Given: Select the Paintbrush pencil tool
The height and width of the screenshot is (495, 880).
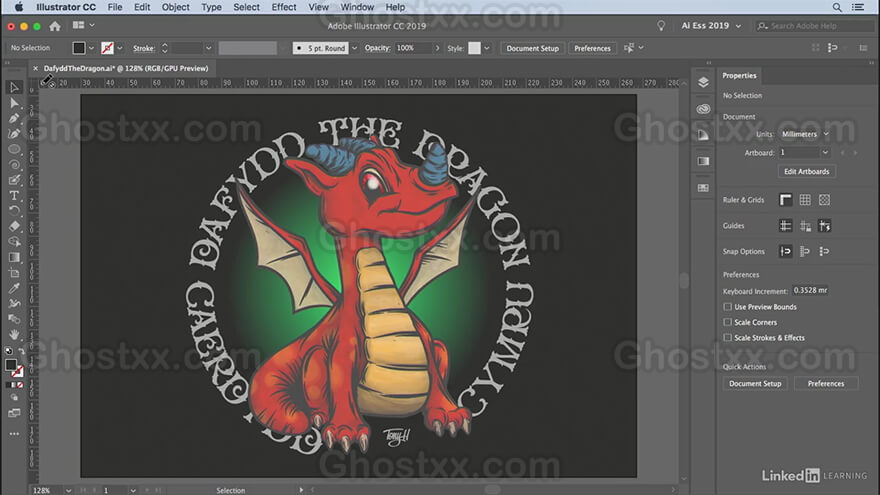Looking at the screenshot, I should pos(14,180).
